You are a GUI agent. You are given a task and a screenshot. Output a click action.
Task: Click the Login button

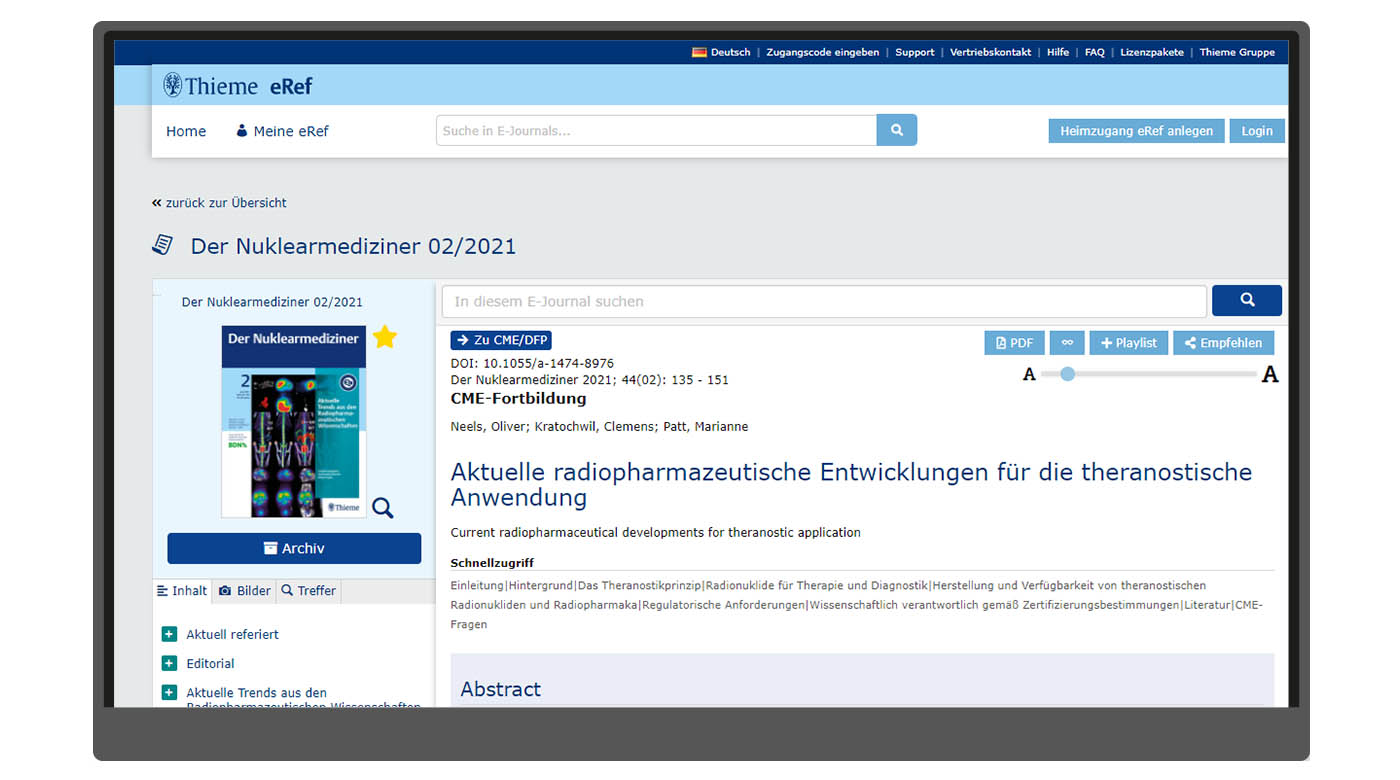click(x=1256, y=131)
